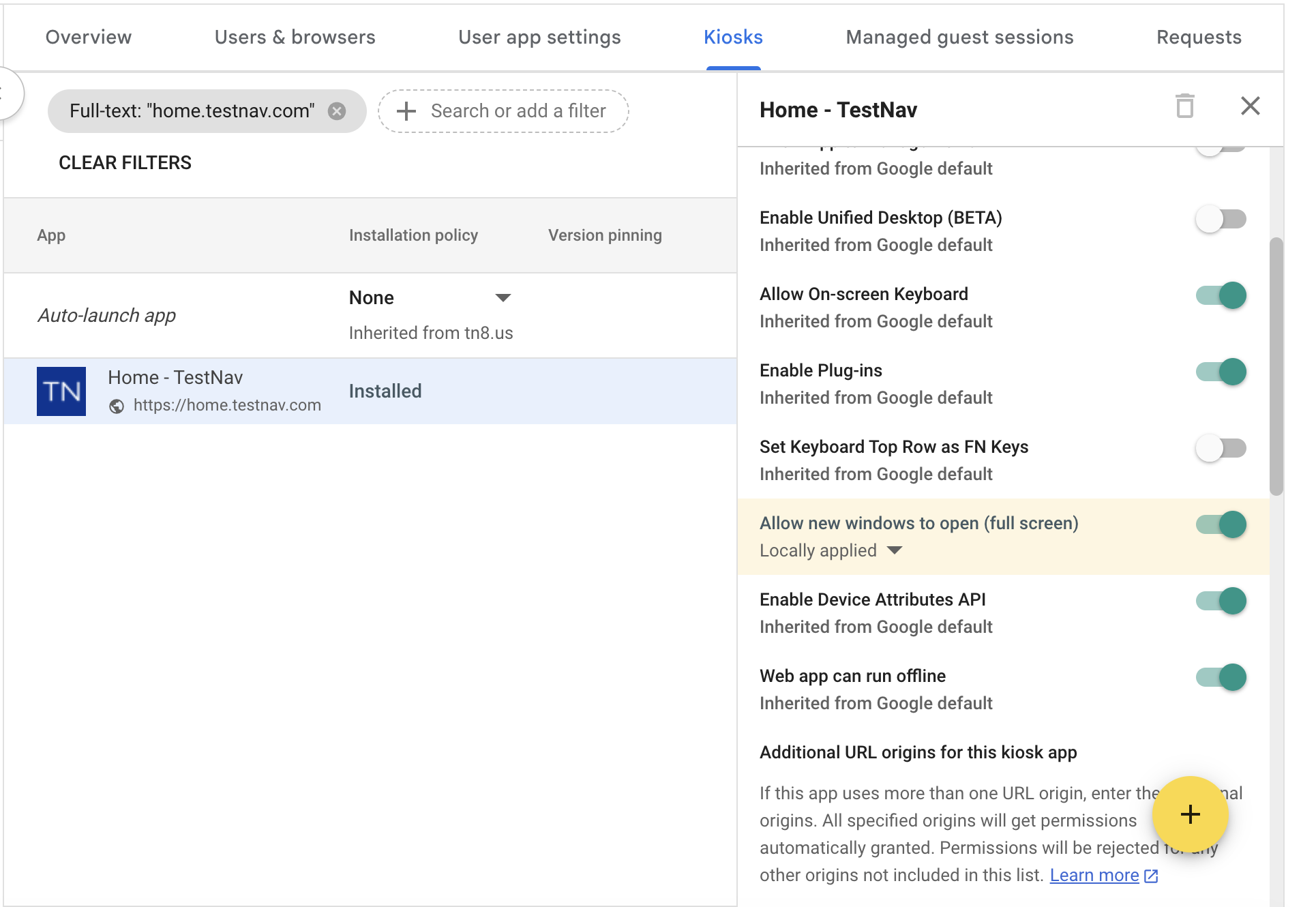Click the plus icon to add a filter

(407, 110)
